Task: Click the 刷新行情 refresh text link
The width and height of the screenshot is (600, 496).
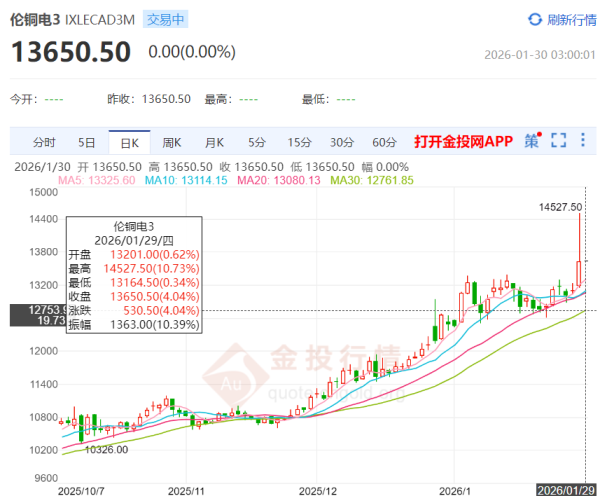Action: point(571,20)
